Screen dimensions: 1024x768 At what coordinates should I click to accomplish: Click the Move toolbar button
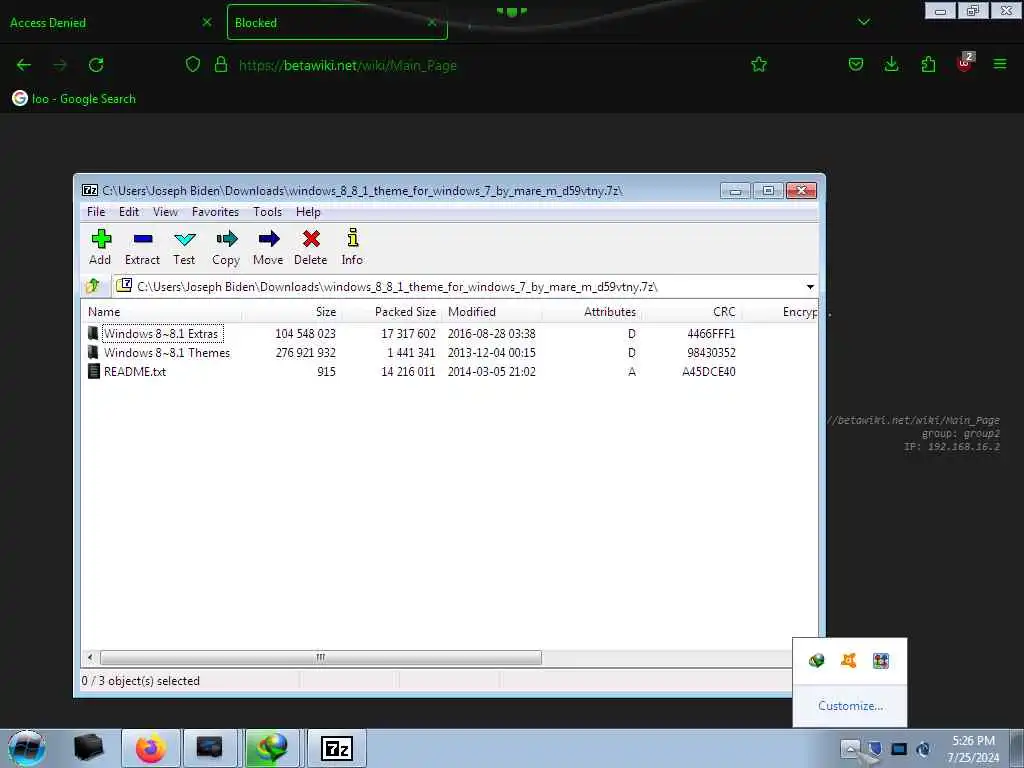click(x=268, y=247)
